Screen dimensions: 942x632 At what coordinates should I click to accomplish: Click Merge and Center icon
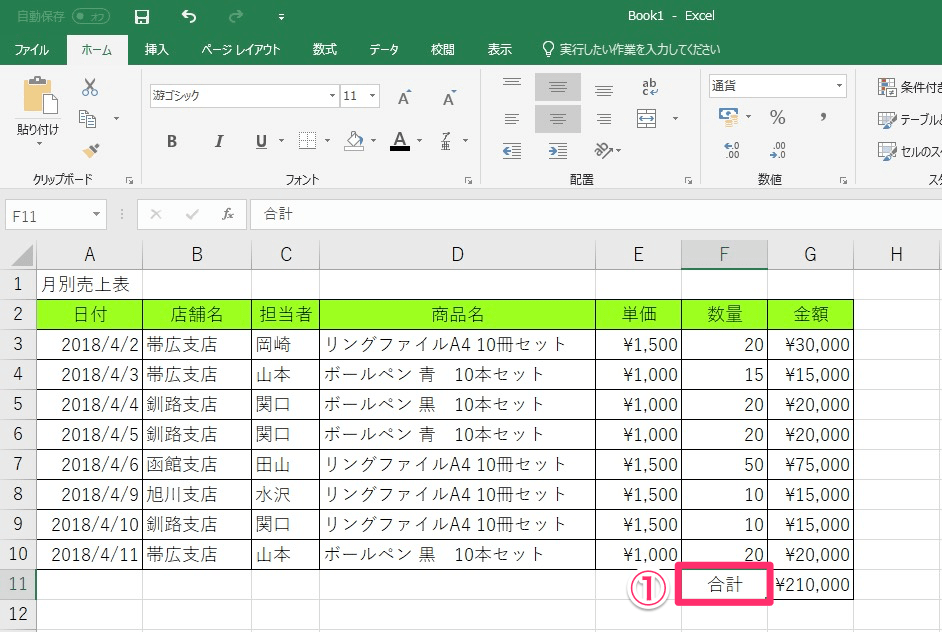coord(646,119)
